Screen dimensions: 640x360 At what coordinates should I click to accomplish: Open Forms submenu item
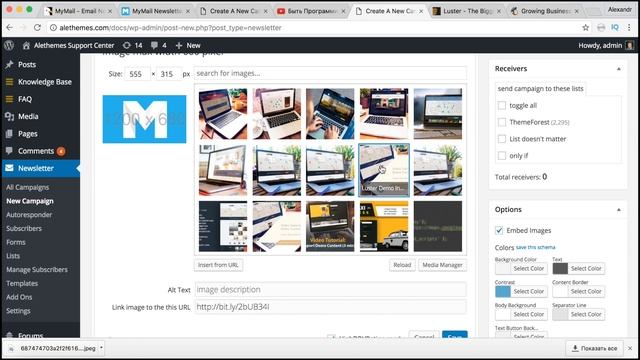pos(16,242)
